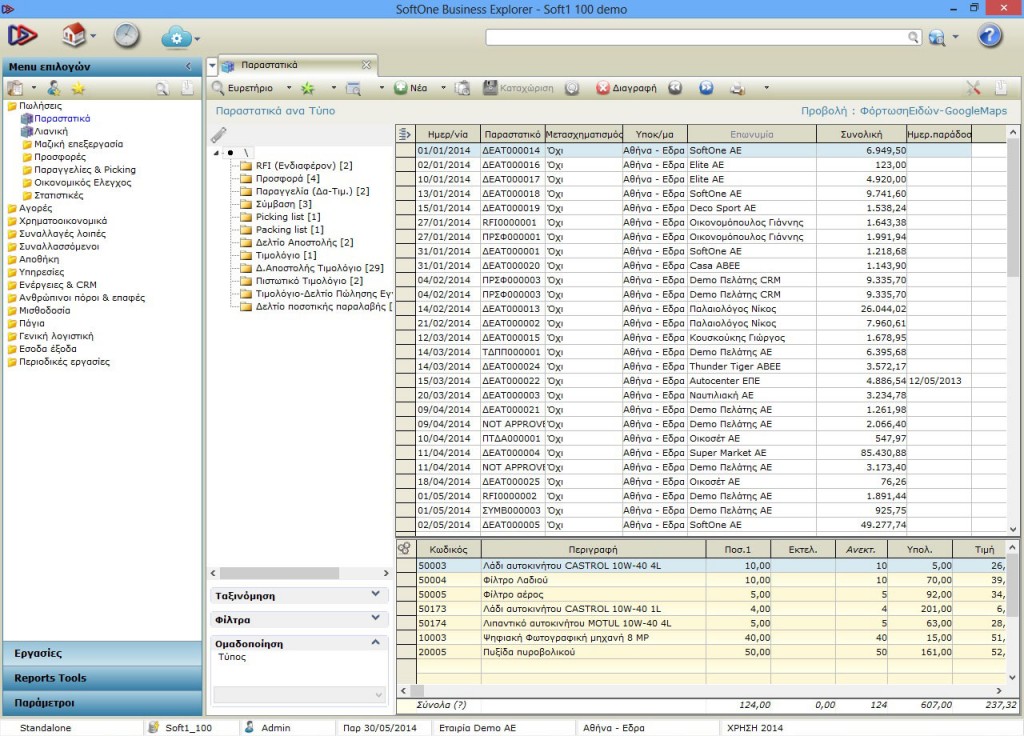The width and height of the screenshot is (1024, 736).
Task: Click the round cancel icon after Καταχώριση
Action: pyautogui.click(x=571, y=88)
